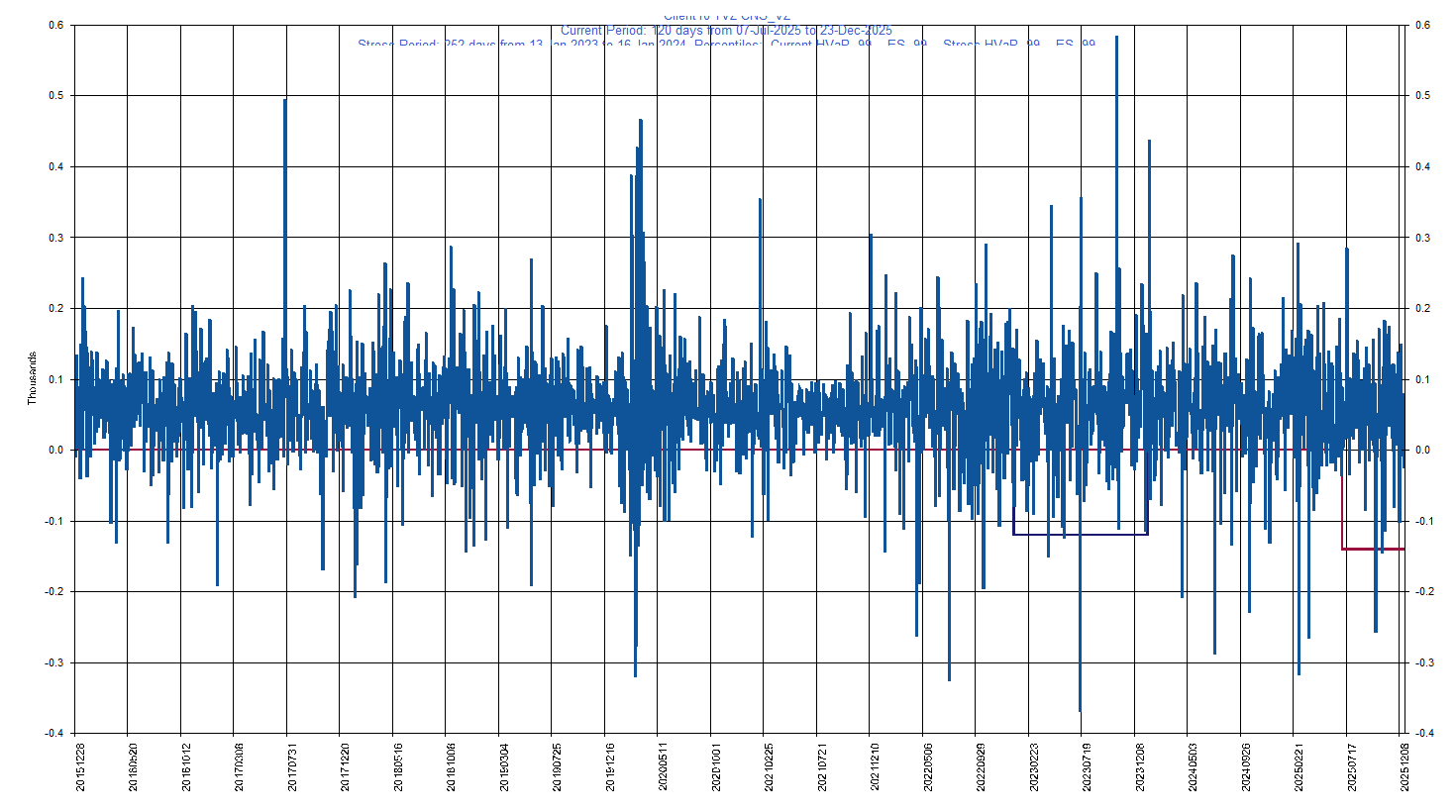Select the 0.0 label on left axis
This screenshot has height=812, width=1456.
click(55, 451)
